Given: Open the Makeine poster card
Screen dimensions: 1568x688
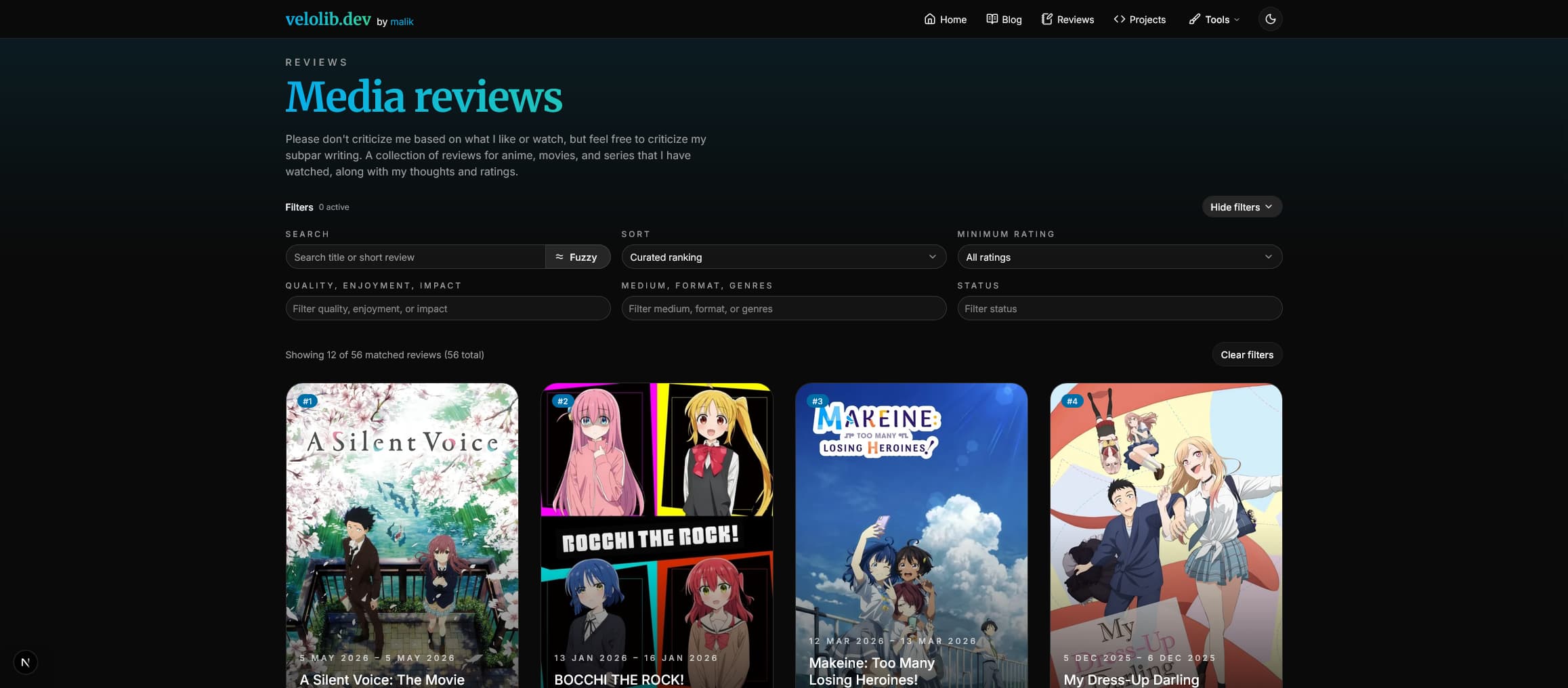Looking at the screenshot, I should (x=911, y=536).
